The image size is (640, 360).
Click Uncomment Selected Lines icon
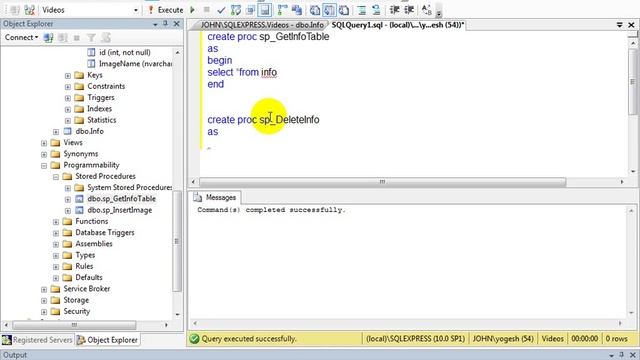[376, 10]
